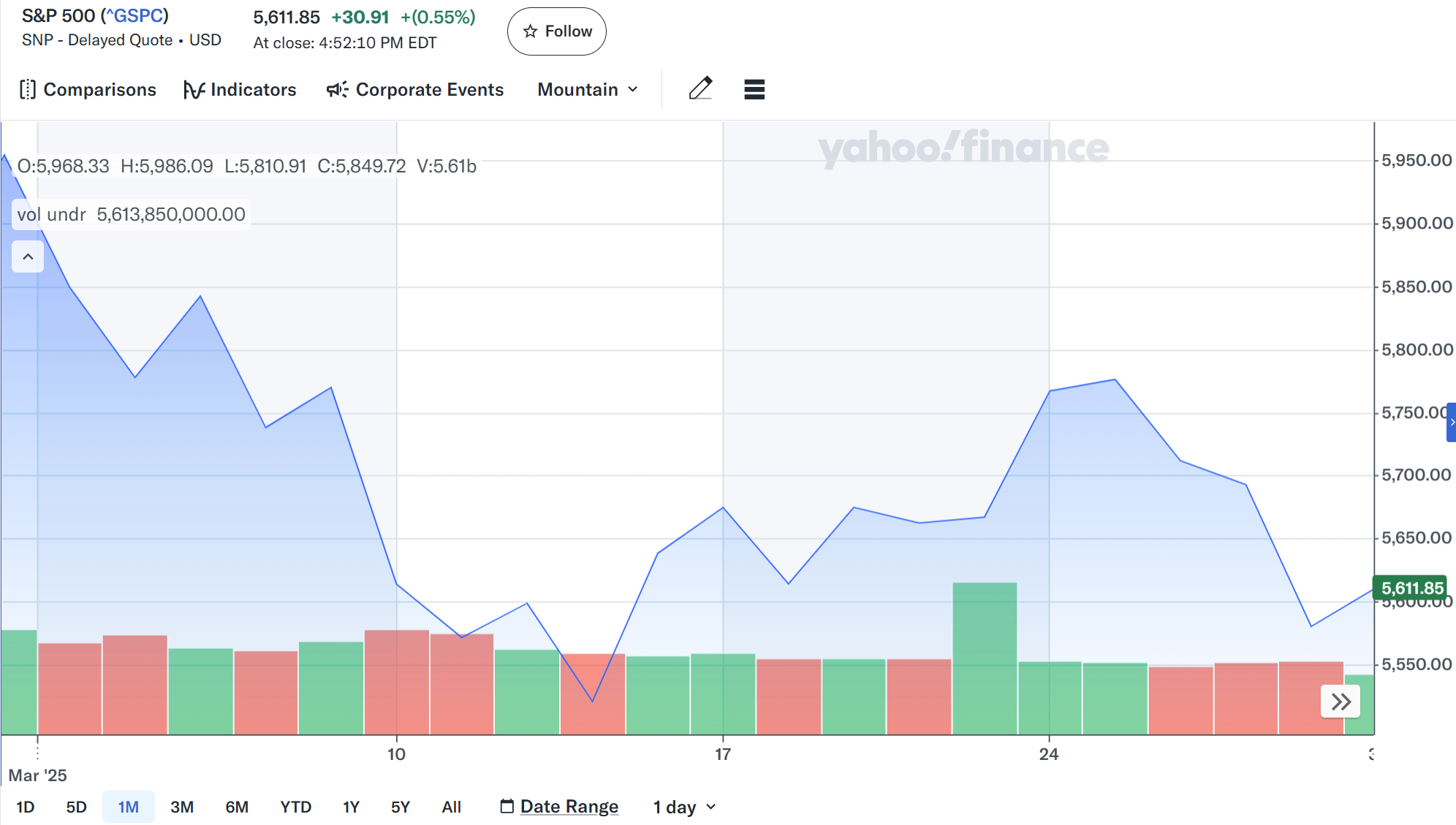Expand the Mountain chart type dropdown
The width and height of the screenshot is (1456, 825).
(x=588, y=89)
